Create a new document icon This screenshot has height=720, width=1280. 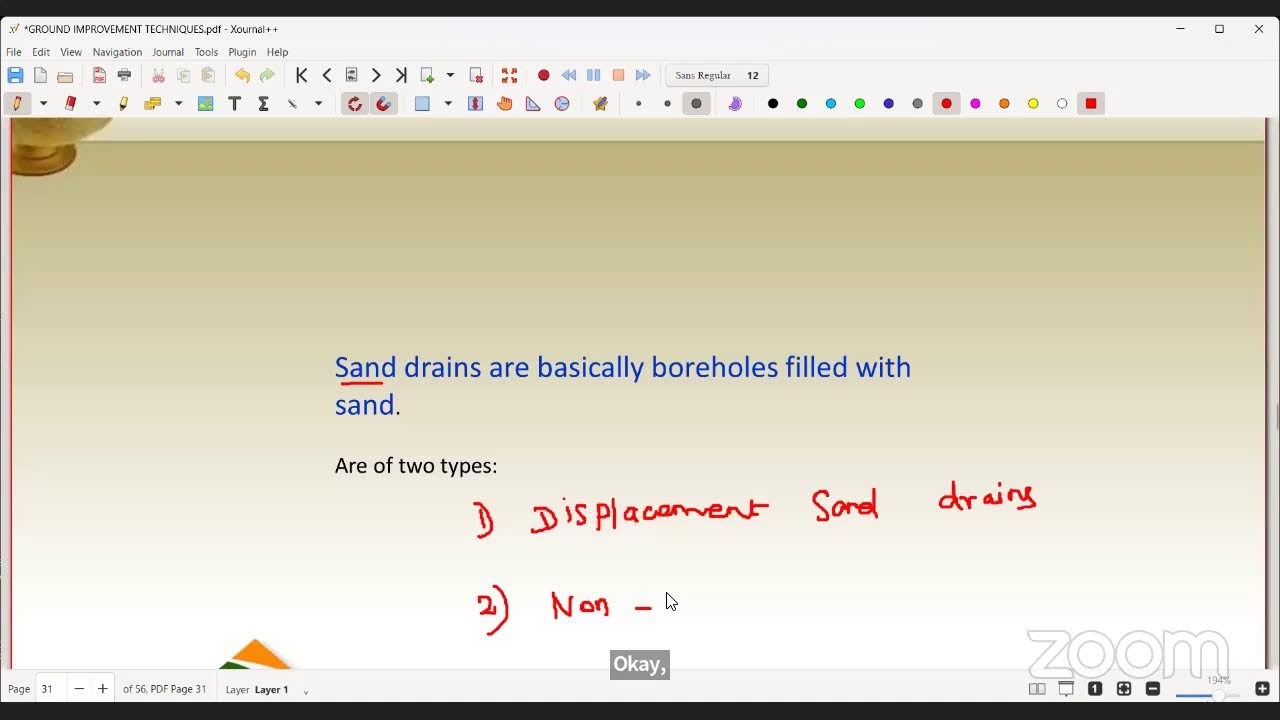40,75
